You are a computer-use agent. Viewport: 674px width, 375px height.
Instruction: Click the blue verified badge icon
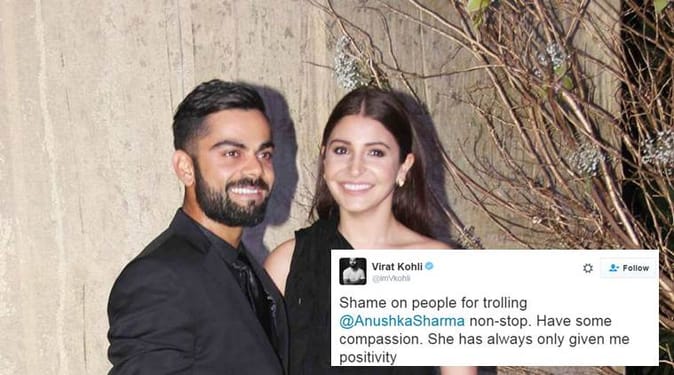pyautogui.click(x=429, y=266)
